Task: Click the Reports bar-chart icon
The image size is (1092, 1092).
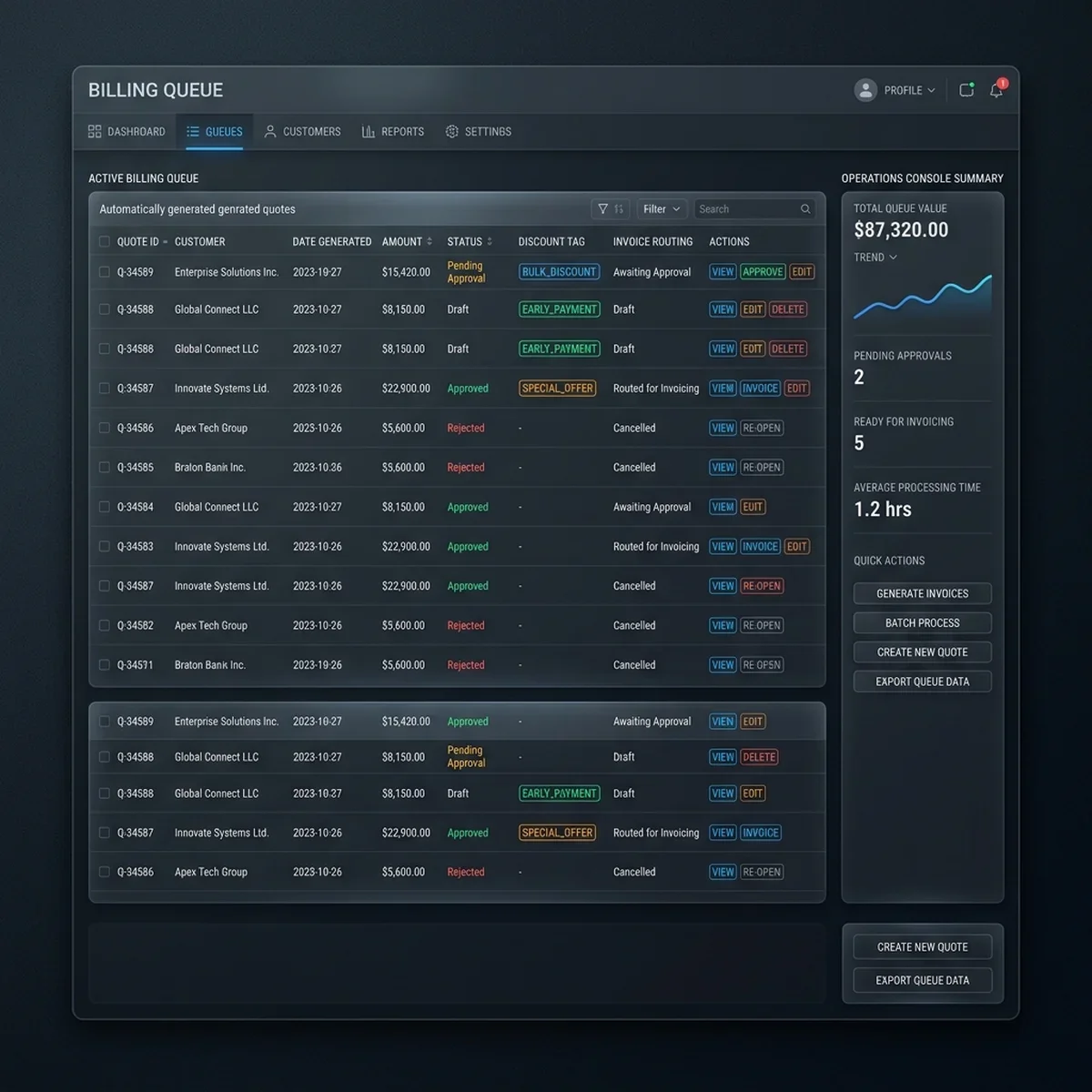Action: click(x=369, y=132)
